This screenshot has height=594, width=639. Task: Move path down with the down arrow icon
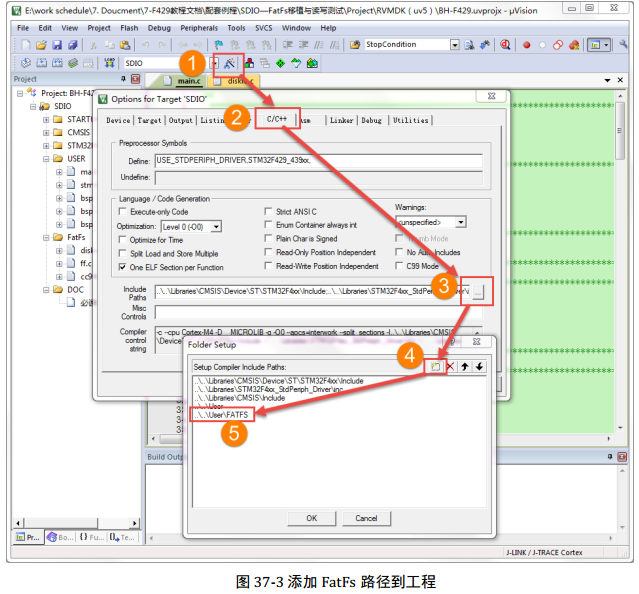pyautogui.click(x=479, y=367)
